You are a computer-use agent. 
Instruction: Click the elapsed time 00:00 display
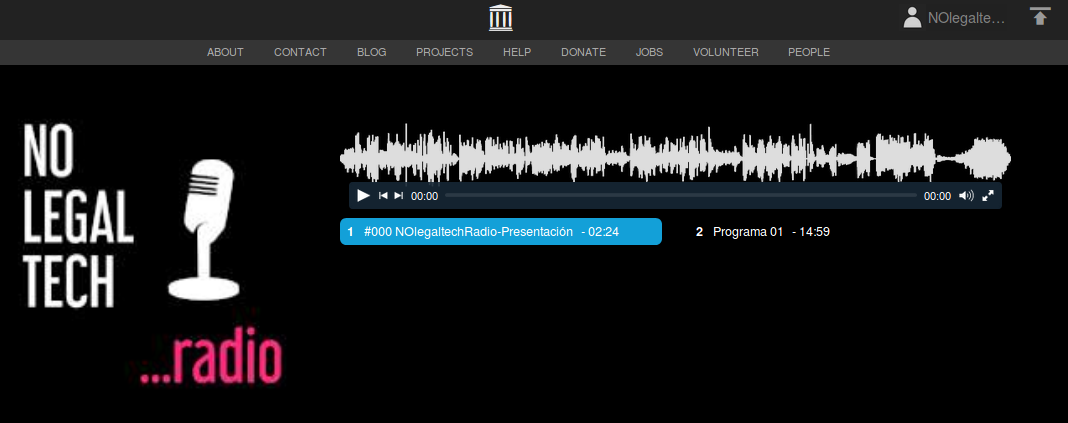coord(424,196)
